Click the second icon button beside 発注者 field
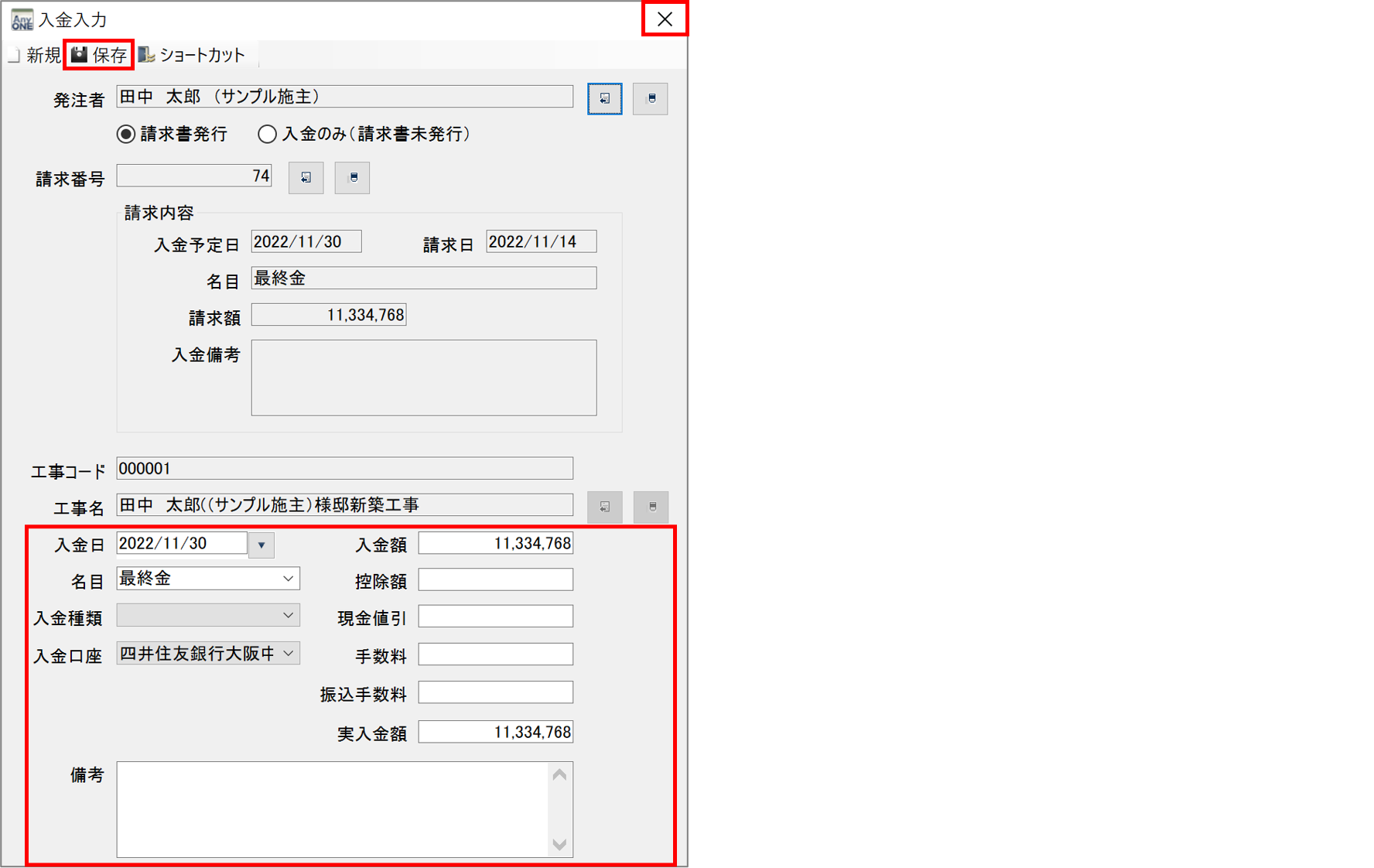 (x=650, y=99)
